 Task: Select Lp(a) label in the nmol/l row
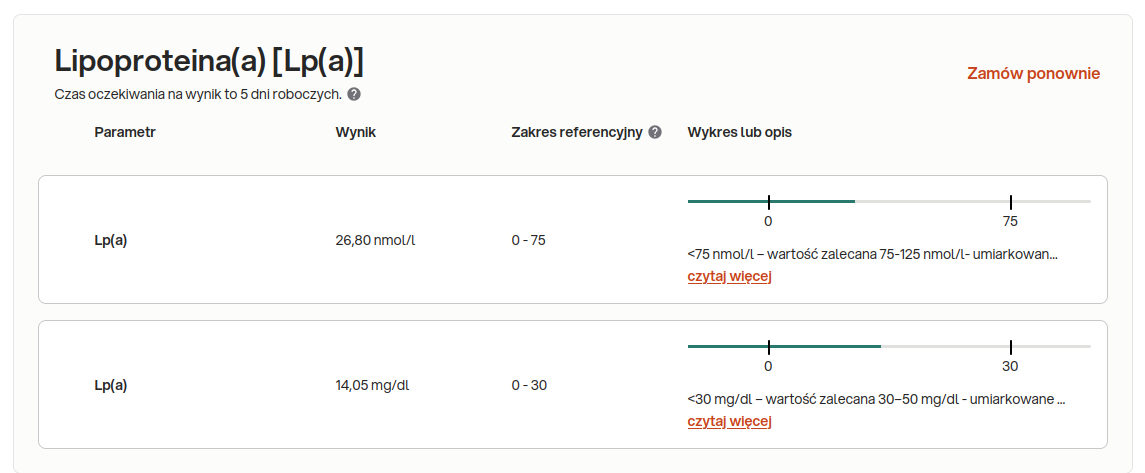coord(111,240)
